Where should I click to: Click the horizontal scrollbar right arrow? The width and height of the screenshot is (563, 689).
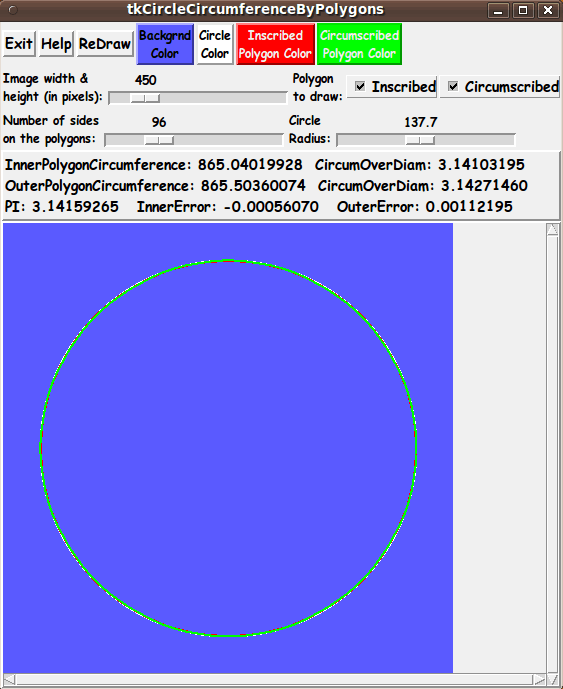point(539,679)
